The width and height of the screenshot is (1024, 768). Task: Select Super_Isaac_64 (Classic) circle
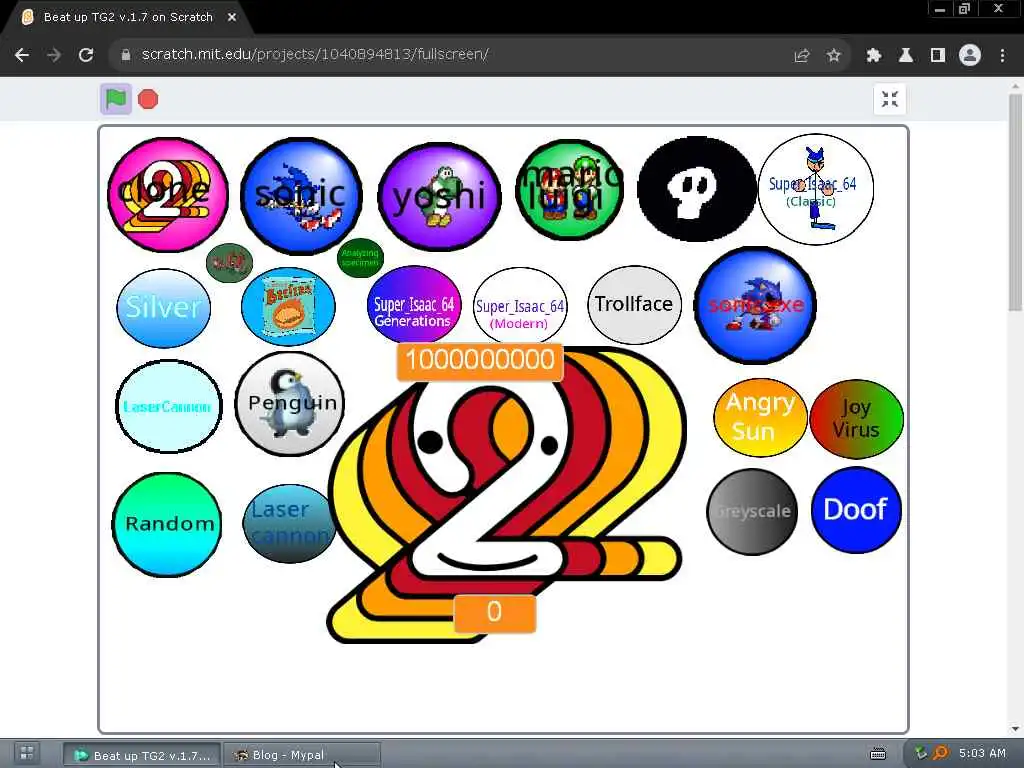pyautogui.click(x=816, y=189)
